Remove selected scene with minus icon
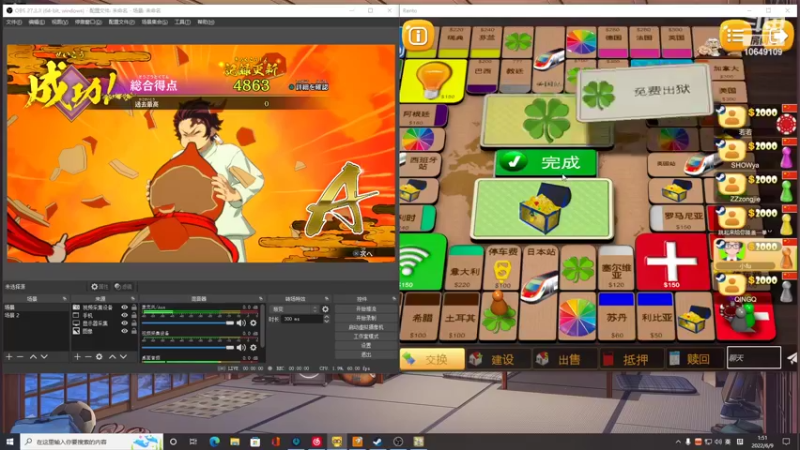 (x=20, y=357)
